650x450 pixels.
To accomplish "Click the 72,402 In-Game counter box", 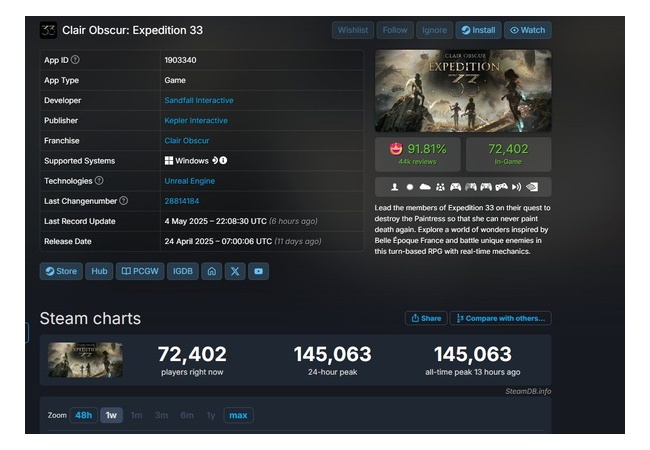I will click(x=509, y=154).
